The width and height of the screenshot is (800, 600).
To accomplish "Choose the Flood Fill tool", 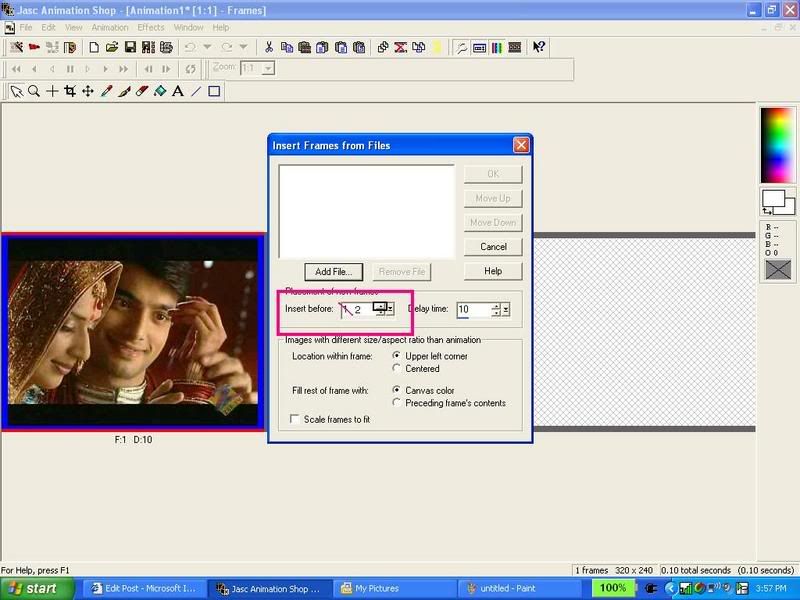I will pos(160,91).
